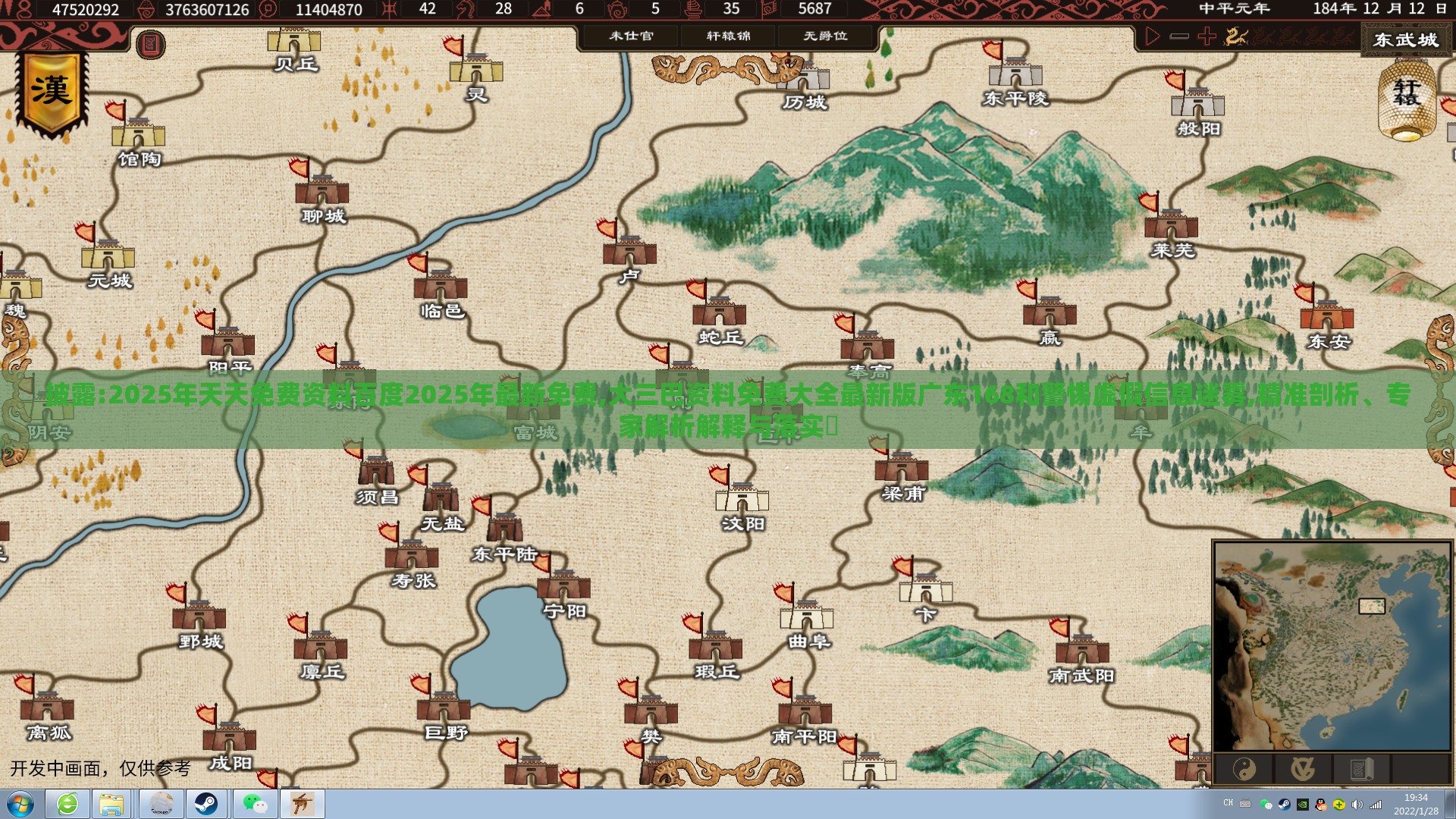This screenshot has width=1456, height=819.
Task: Select the 聊城 city on the map
Action: click(322, 190)
